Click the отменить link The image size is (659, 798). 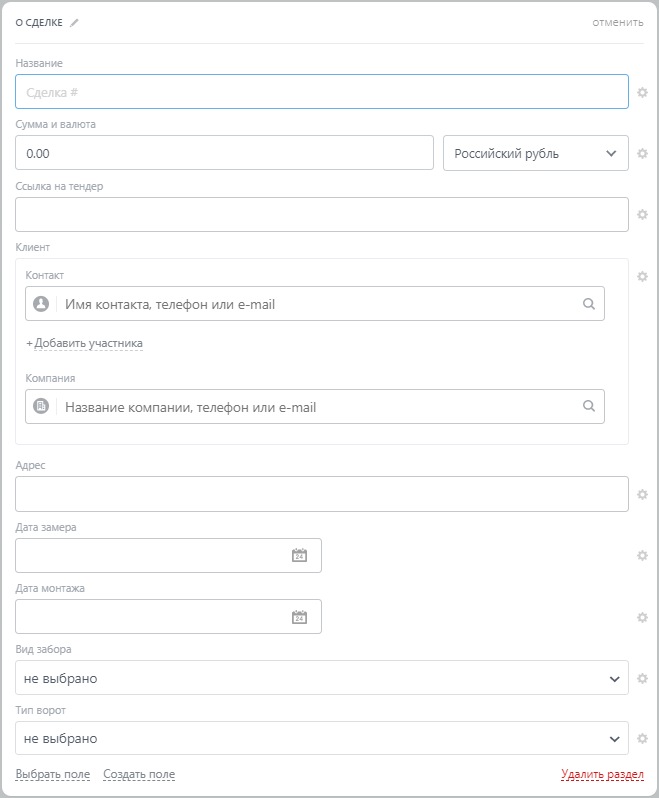tap(618, 22)
